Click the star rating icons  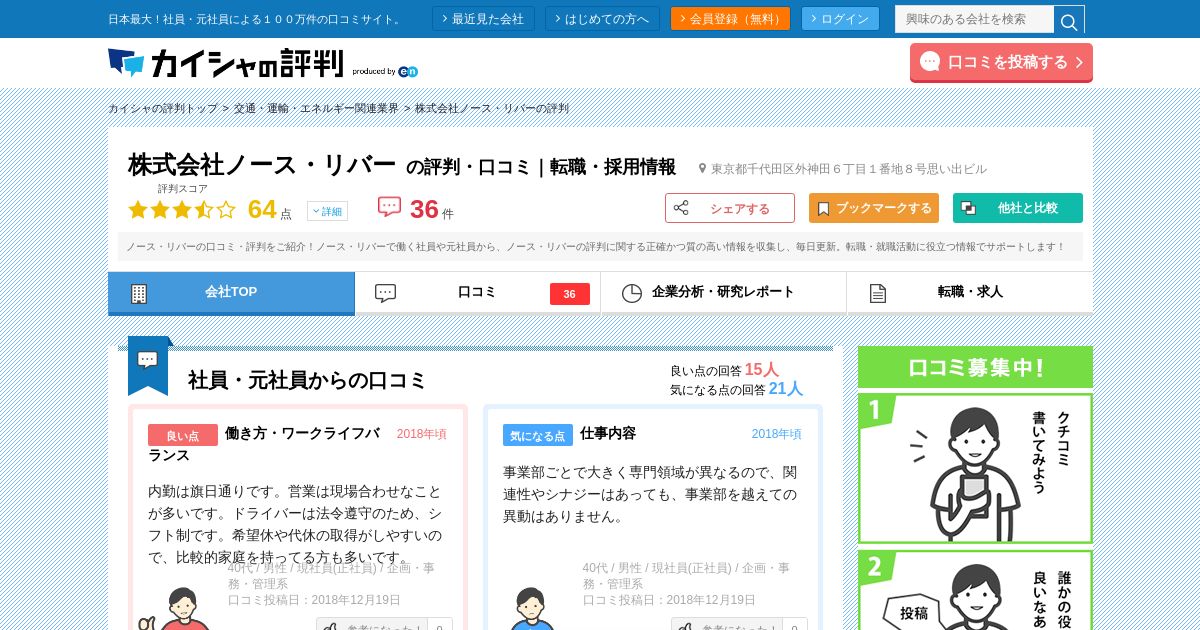[x=182, y=209]
